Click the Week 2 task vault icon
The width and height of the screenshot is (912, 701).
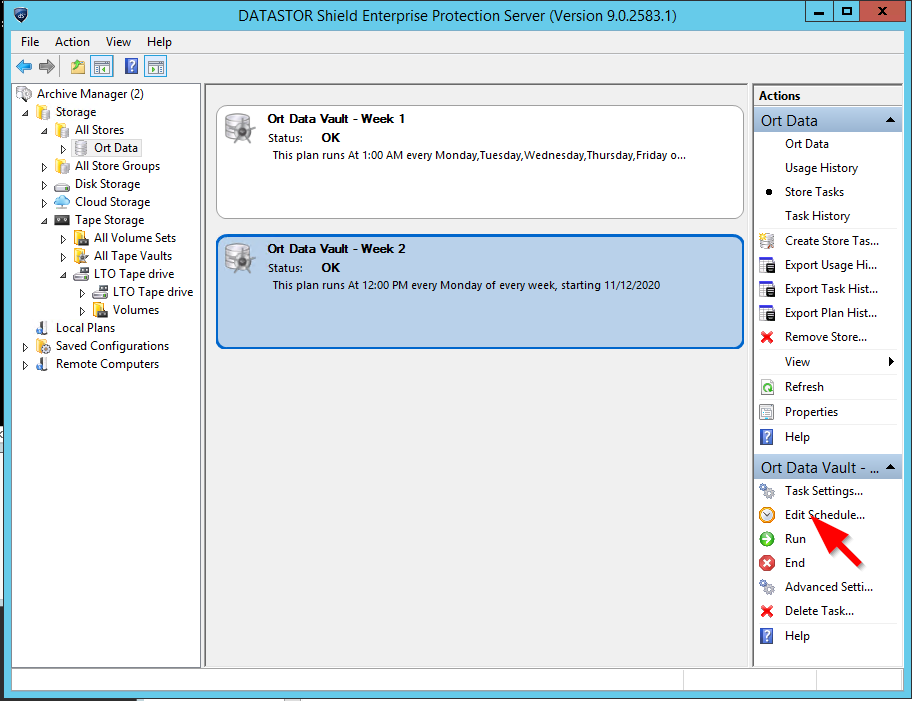pyautogui.click(x=240, y=258)
